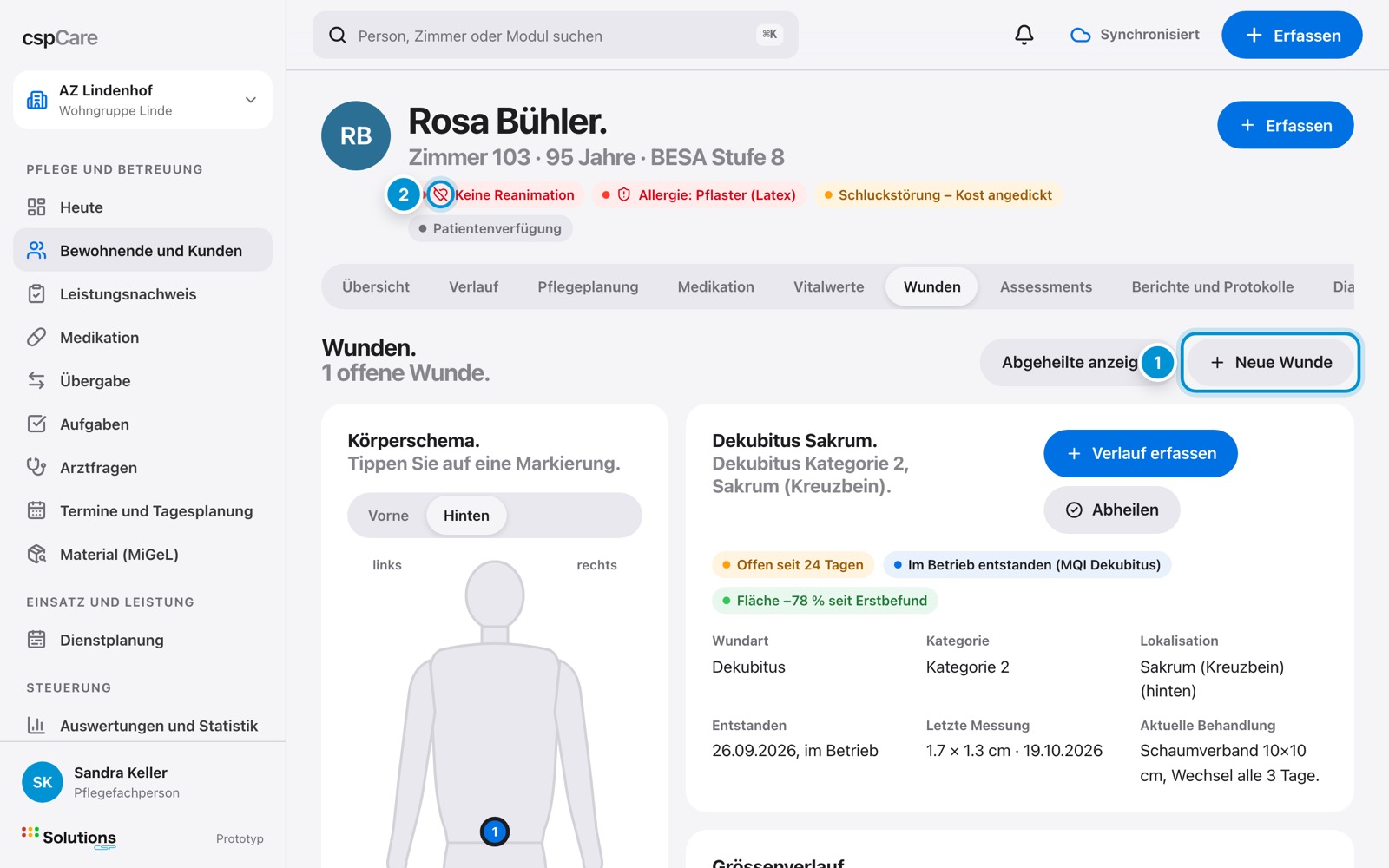Click the Arztfragen stethoscope icon
The image size is (1389, 868).
(36, 467)
